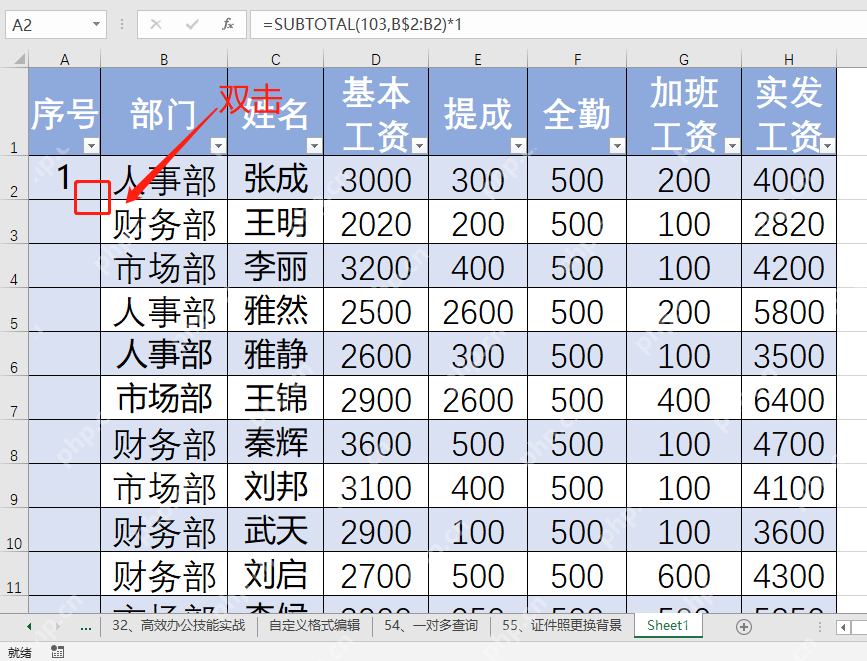Select 实发工资 cell 5800
Viewport: 867px width, 661px height.
[789, 310]
